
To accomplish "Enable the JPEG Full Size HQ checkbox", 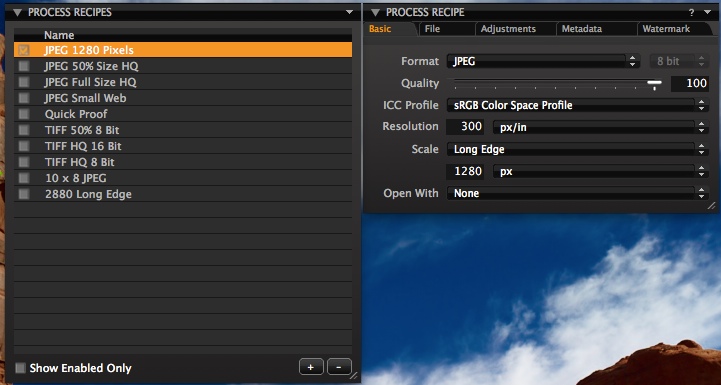I will pyautogui.click(x=23, y=82).
